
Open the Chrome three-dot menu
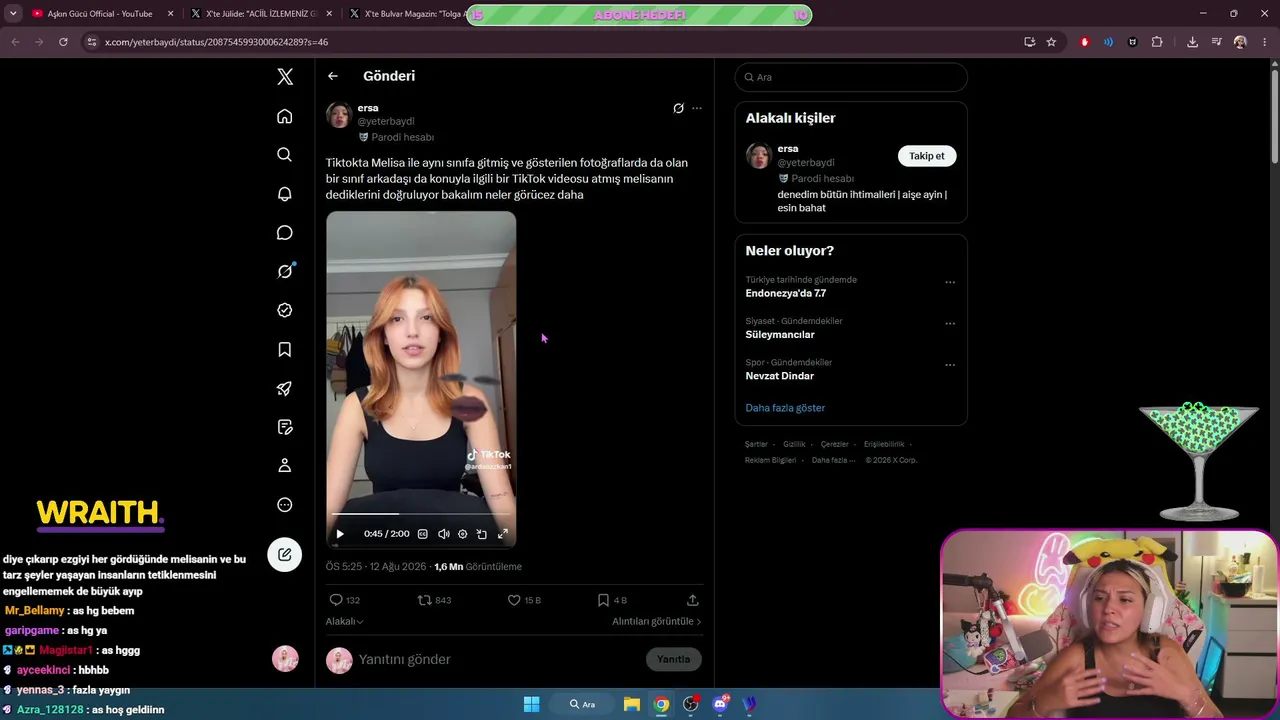[x=1264, y=42]
